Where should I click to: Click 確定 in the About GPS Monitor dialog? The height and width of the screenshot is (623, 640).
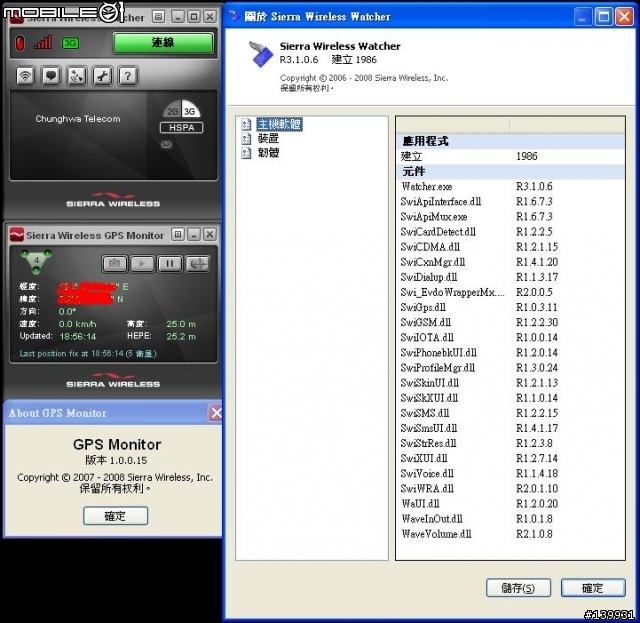point(116,516)
